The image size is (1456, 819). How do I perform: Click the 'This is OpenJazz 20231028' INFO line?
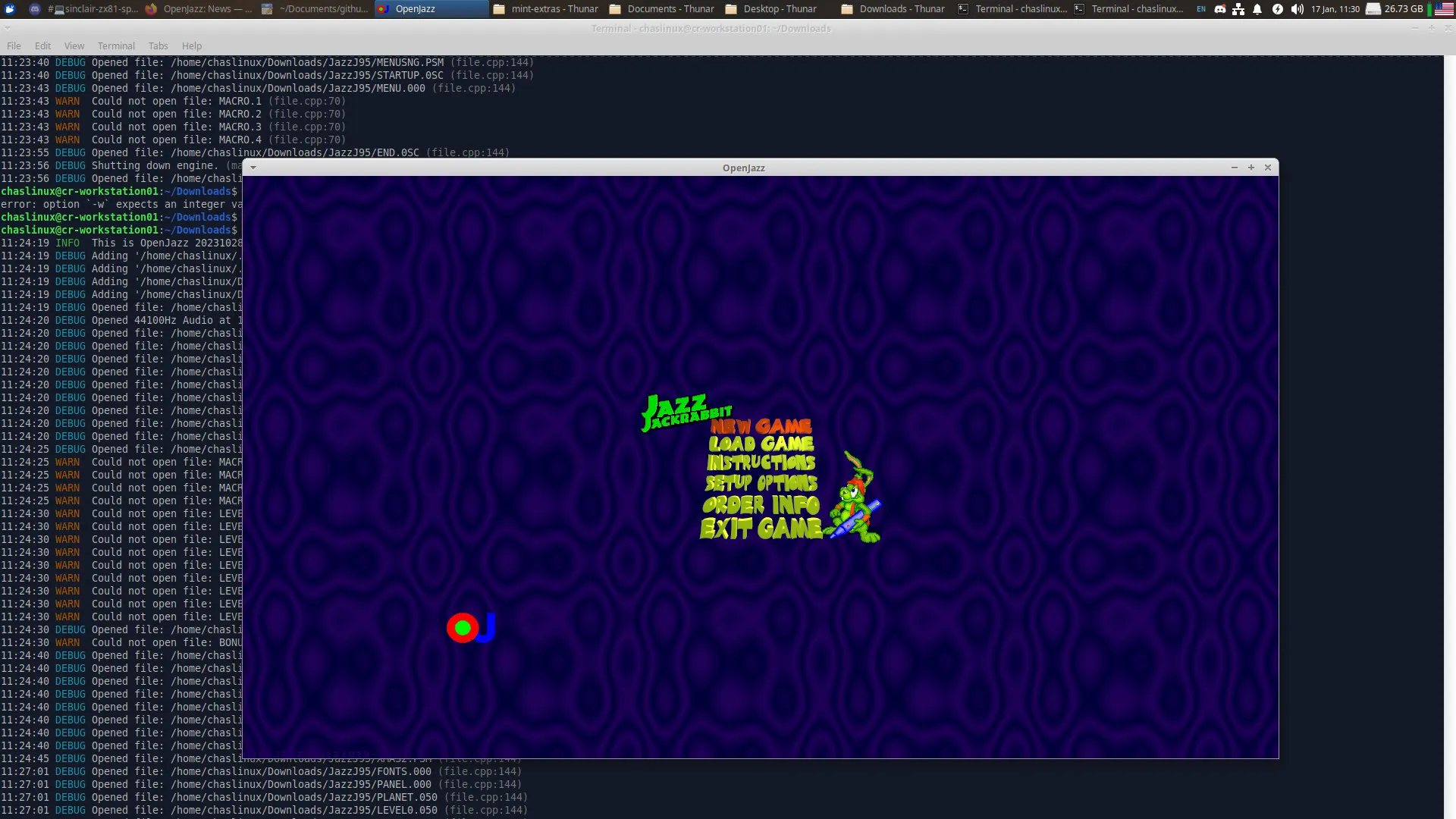pyautogui.click(x=121, y=243)
